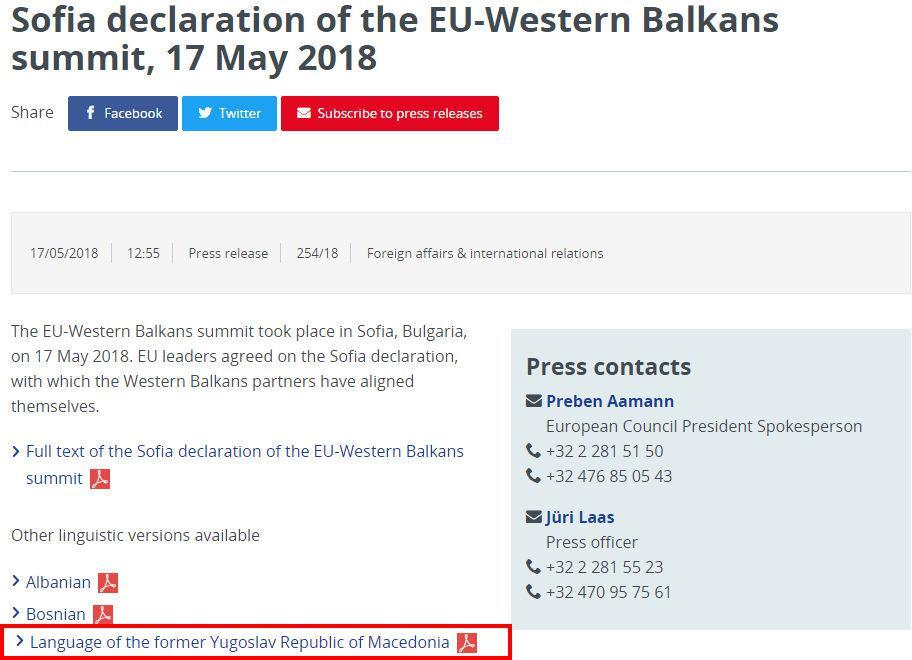Click envelope icon next to Preben Aamann
Image resolution: width=912 pixels, height=660 pixels.
pyautogui.click(x=534, y=401)
